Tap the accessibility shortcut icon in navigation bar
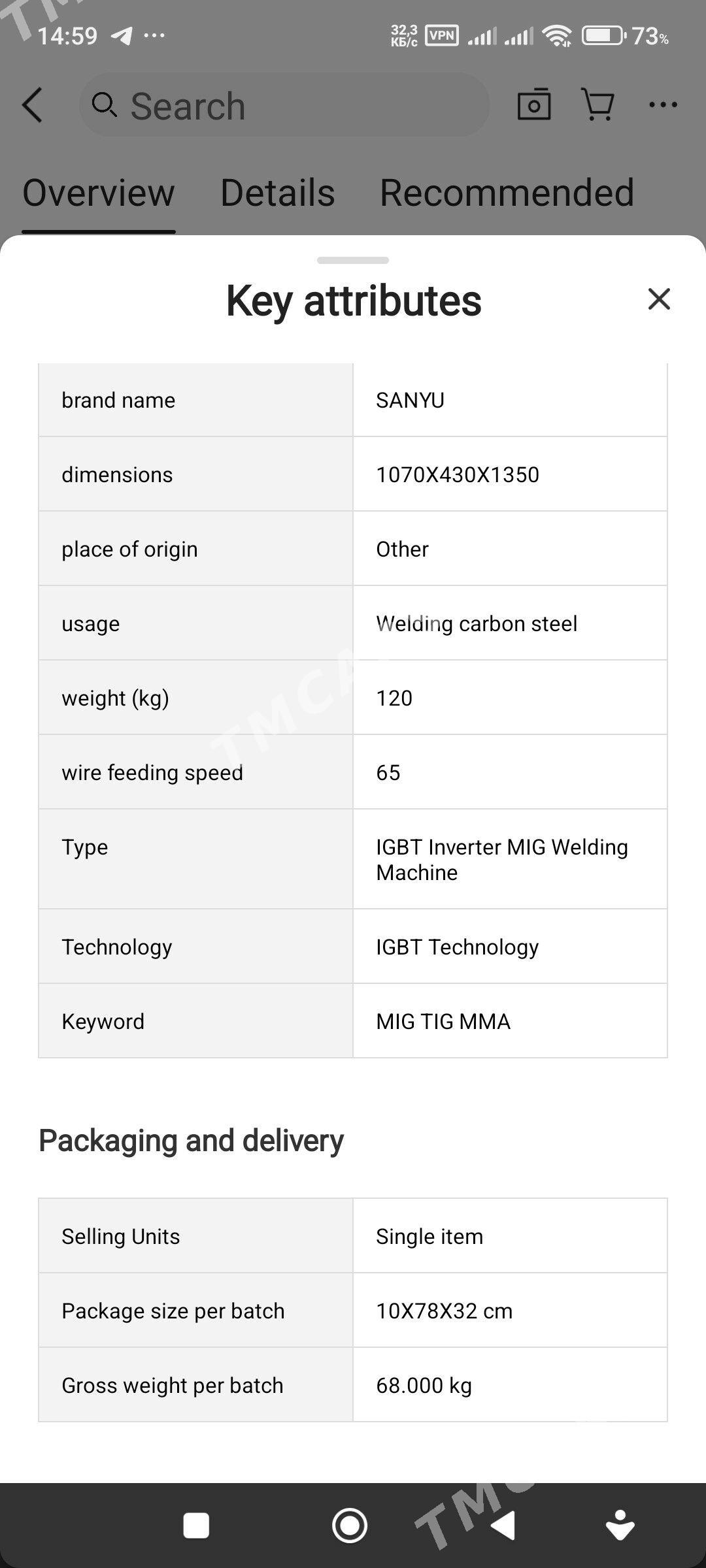Image resolution: width=706 pixels, height=1568 pixels. [x=620, y=1526]
